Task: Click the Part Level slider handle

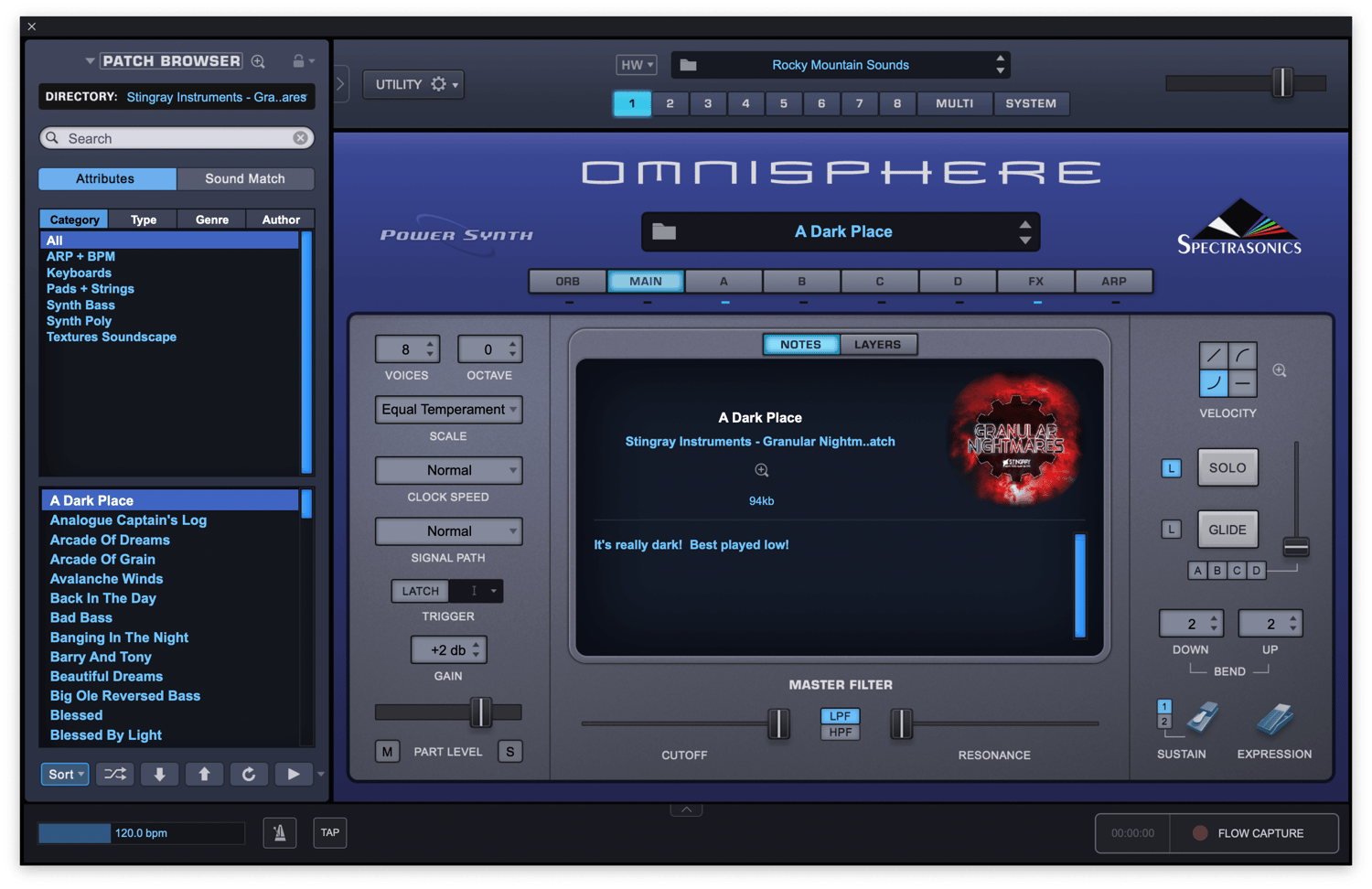Action: point(480,712)
